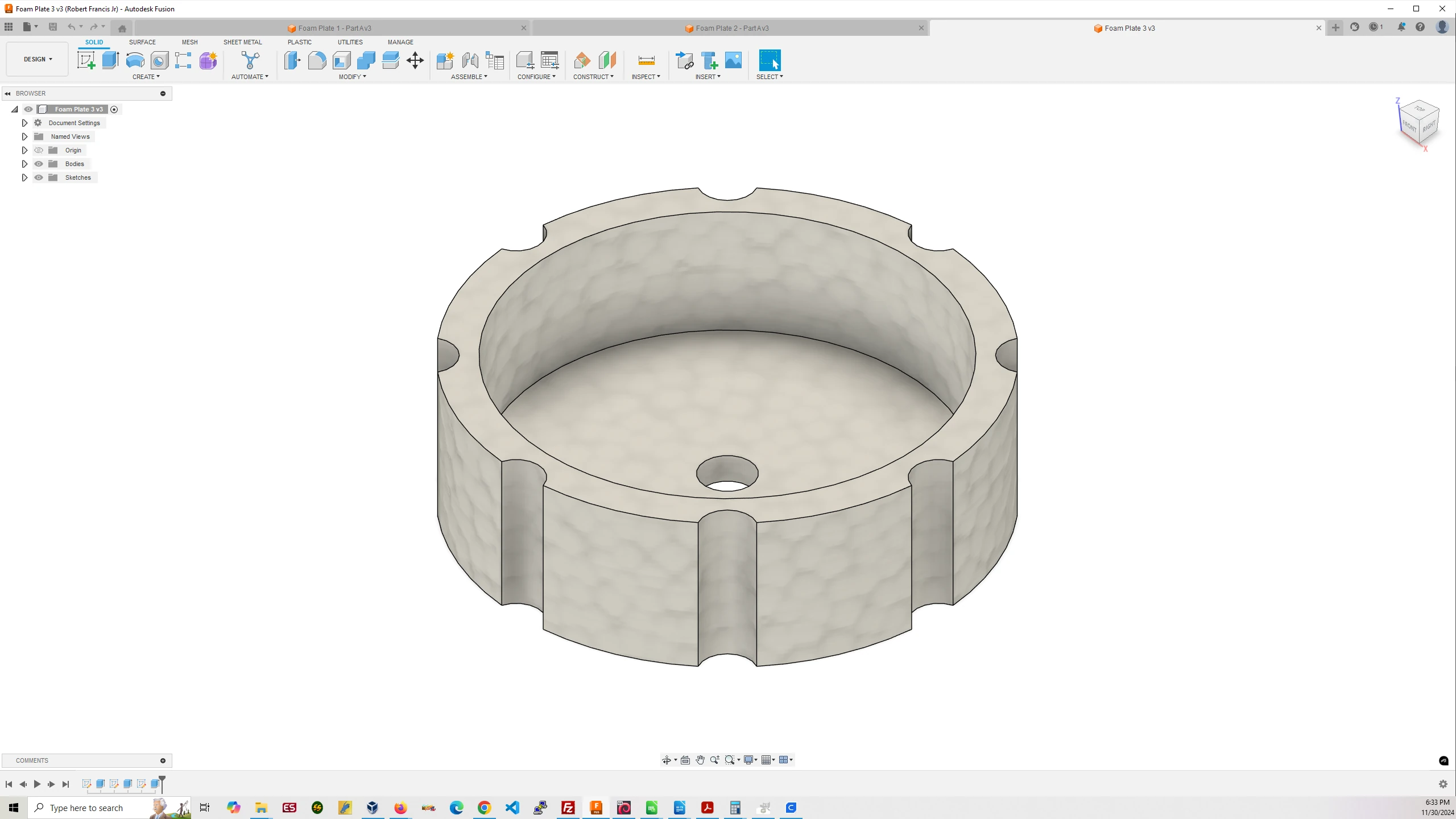Expand the Comments panel
The width and height of the screenshot is (1456, 819).
tap(163, 760)
